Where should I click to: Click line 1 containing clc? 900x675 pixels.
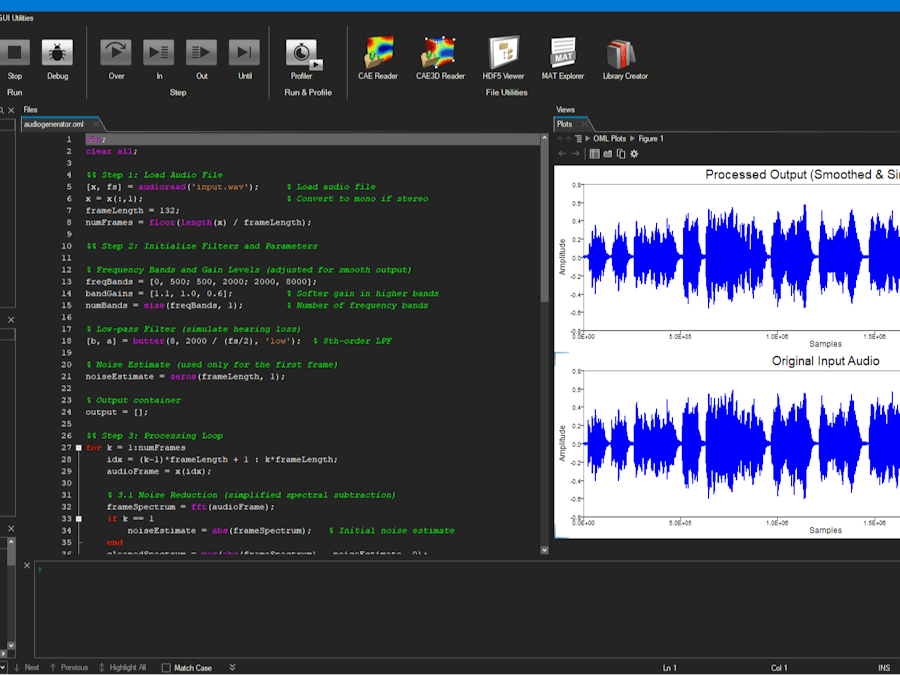pos(313,139)
